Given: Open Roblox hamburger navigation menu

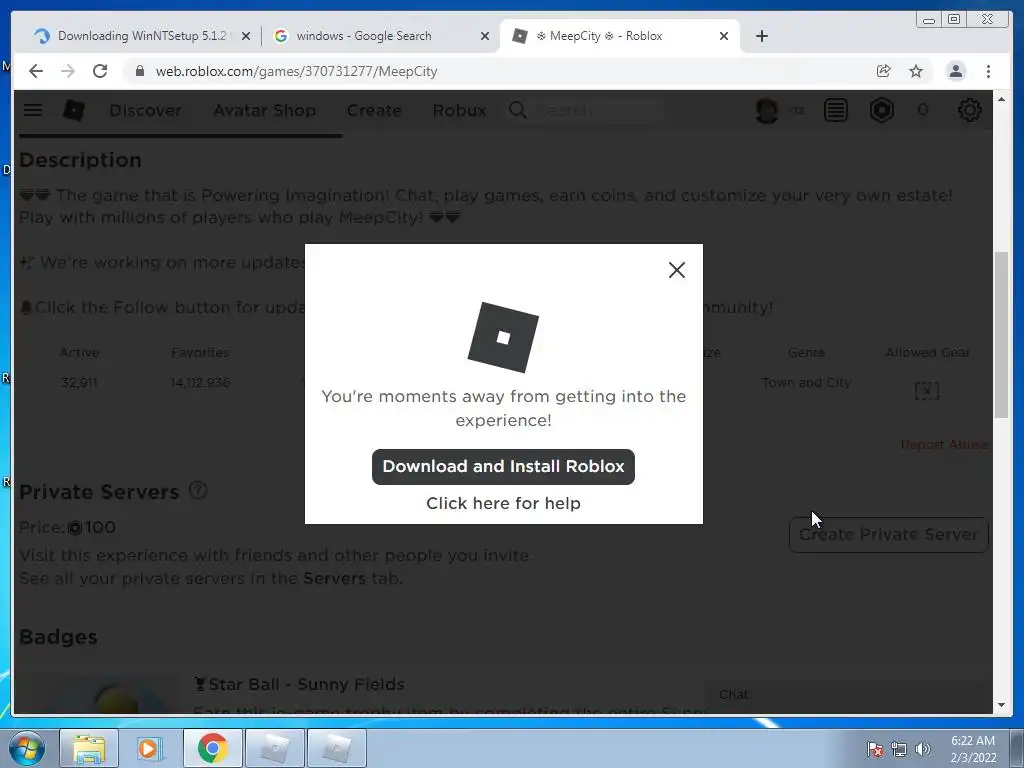Looking at the screenshot, I should click(33, 110).
